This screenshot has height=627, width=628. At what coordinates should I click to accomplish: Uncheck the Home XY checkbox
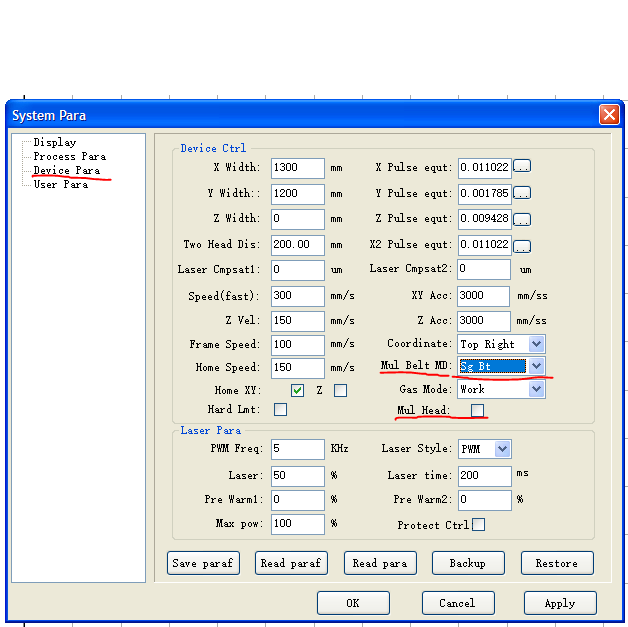tap(297, 390)
